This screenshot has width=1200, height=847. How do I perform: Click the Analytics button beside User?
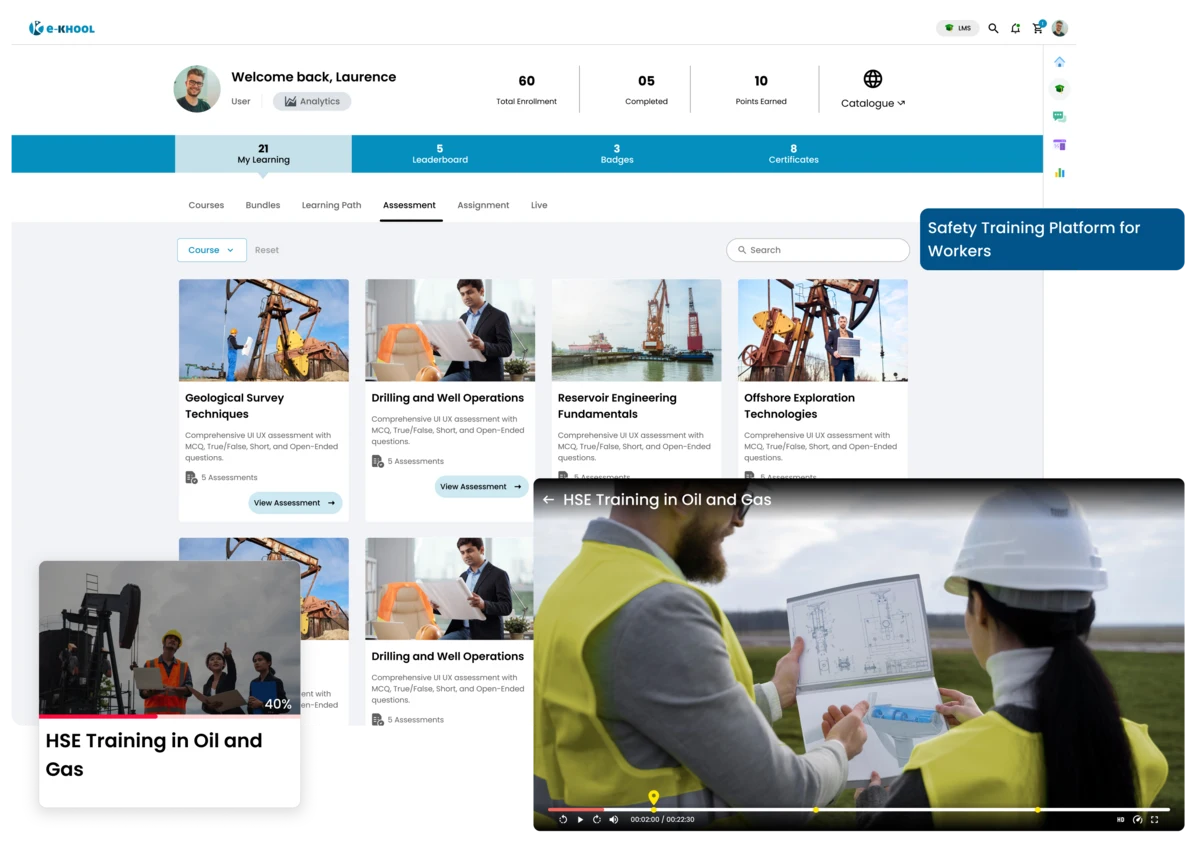click(312, 101)
